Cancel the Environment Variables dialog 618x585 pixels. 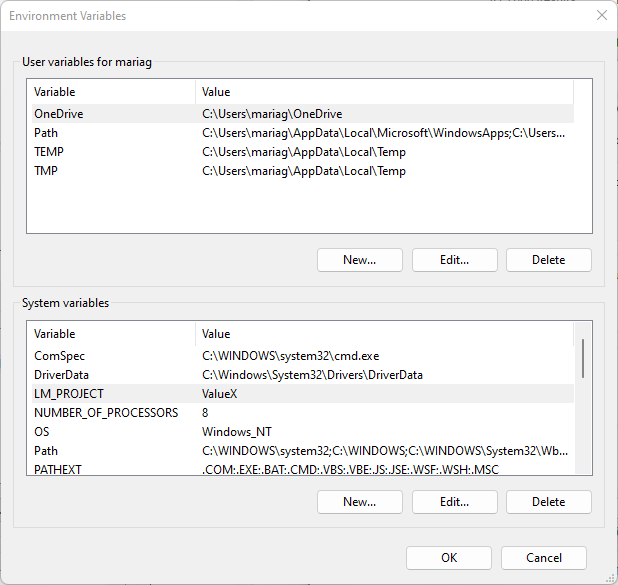point(543,558)
